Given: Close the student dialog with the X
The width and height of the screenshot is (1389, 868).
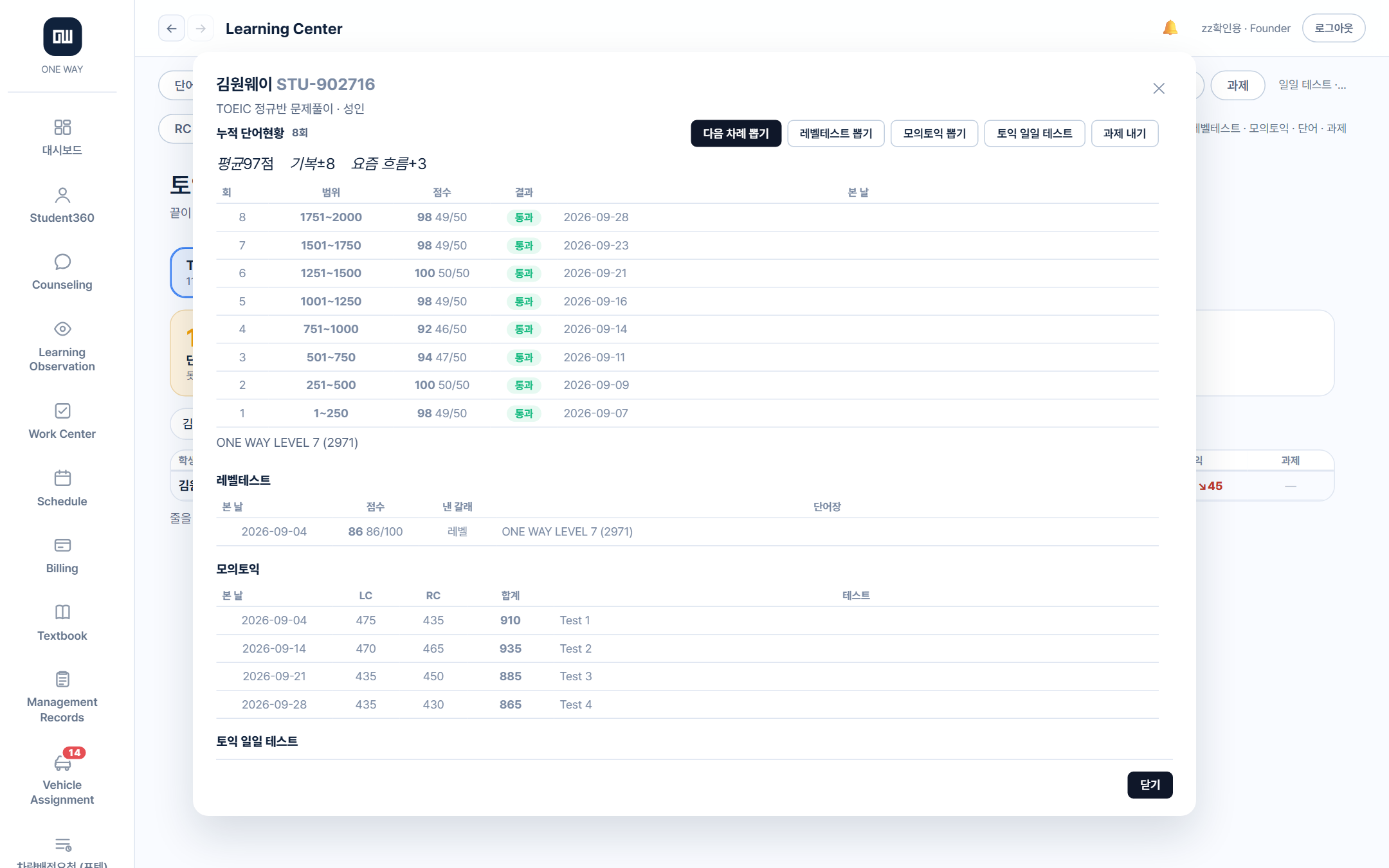Looking at the screenshot, I should [1159, 88].
